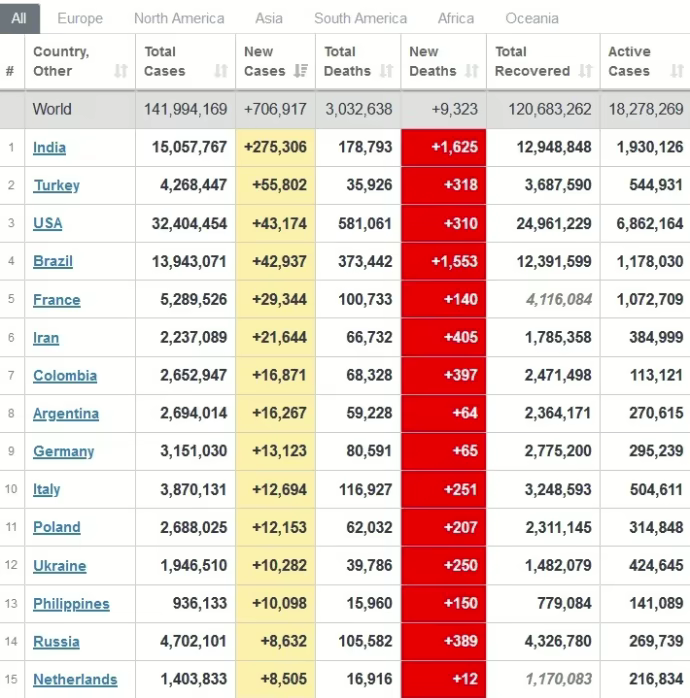Click the Netherlands country link

point(75,680)
